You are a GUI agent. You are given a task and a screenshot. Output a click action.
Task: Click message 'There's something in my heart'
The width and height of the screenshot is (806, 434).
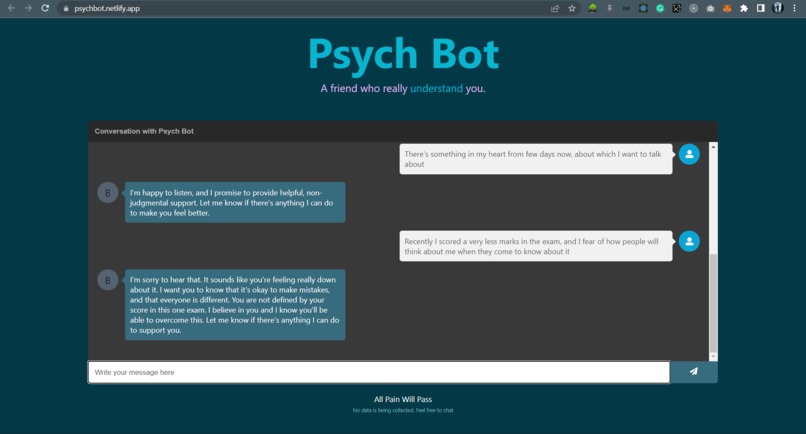[x=536, y=159]
